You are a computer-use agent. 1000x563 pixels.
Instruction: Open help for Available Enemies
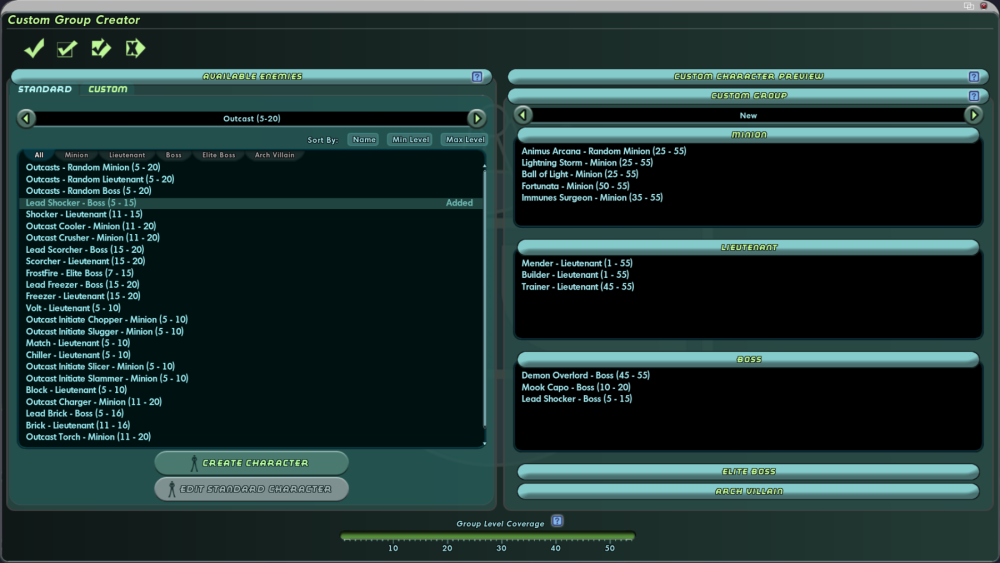tap(477, 77)
